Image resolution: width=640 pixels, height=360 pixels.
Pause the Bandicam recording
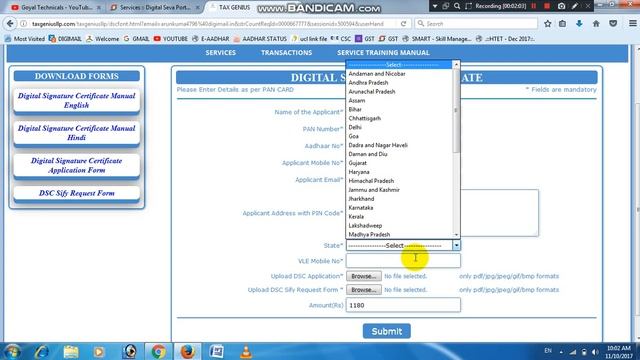coord(533,6)
